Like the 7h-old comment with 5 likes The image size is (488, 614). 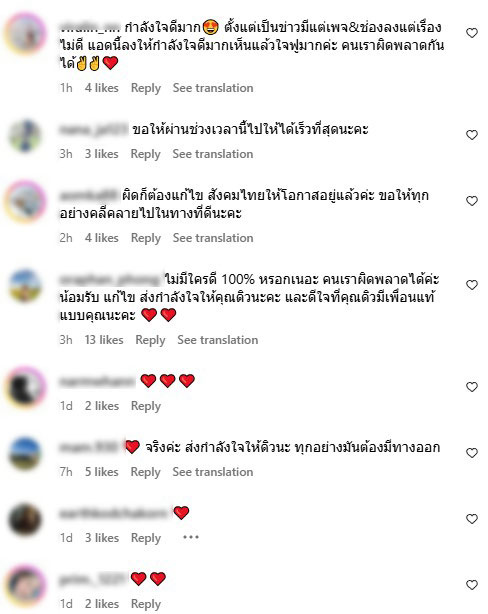pos(472,453)
